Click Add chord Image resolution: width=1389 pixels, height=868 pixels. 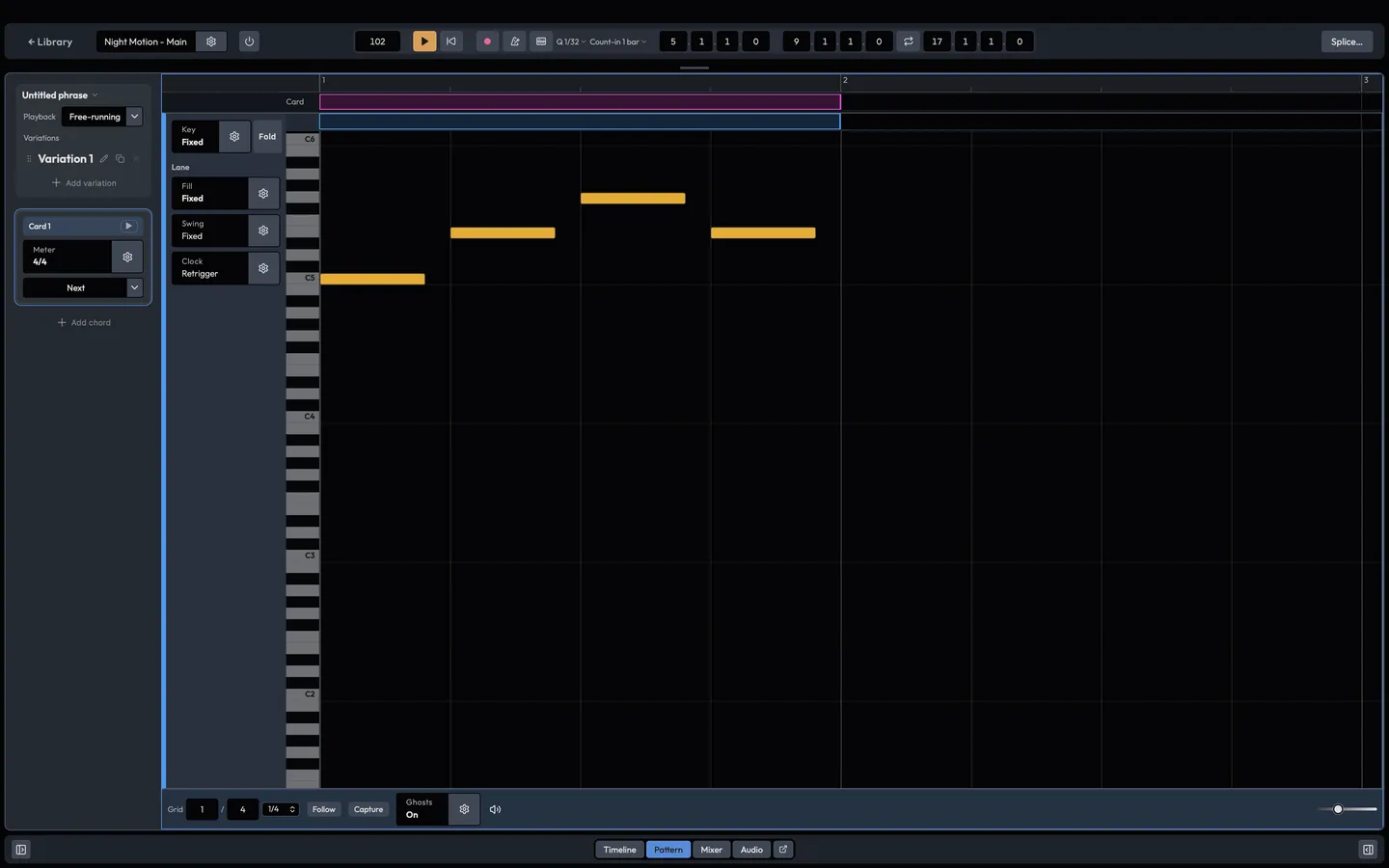84,323
